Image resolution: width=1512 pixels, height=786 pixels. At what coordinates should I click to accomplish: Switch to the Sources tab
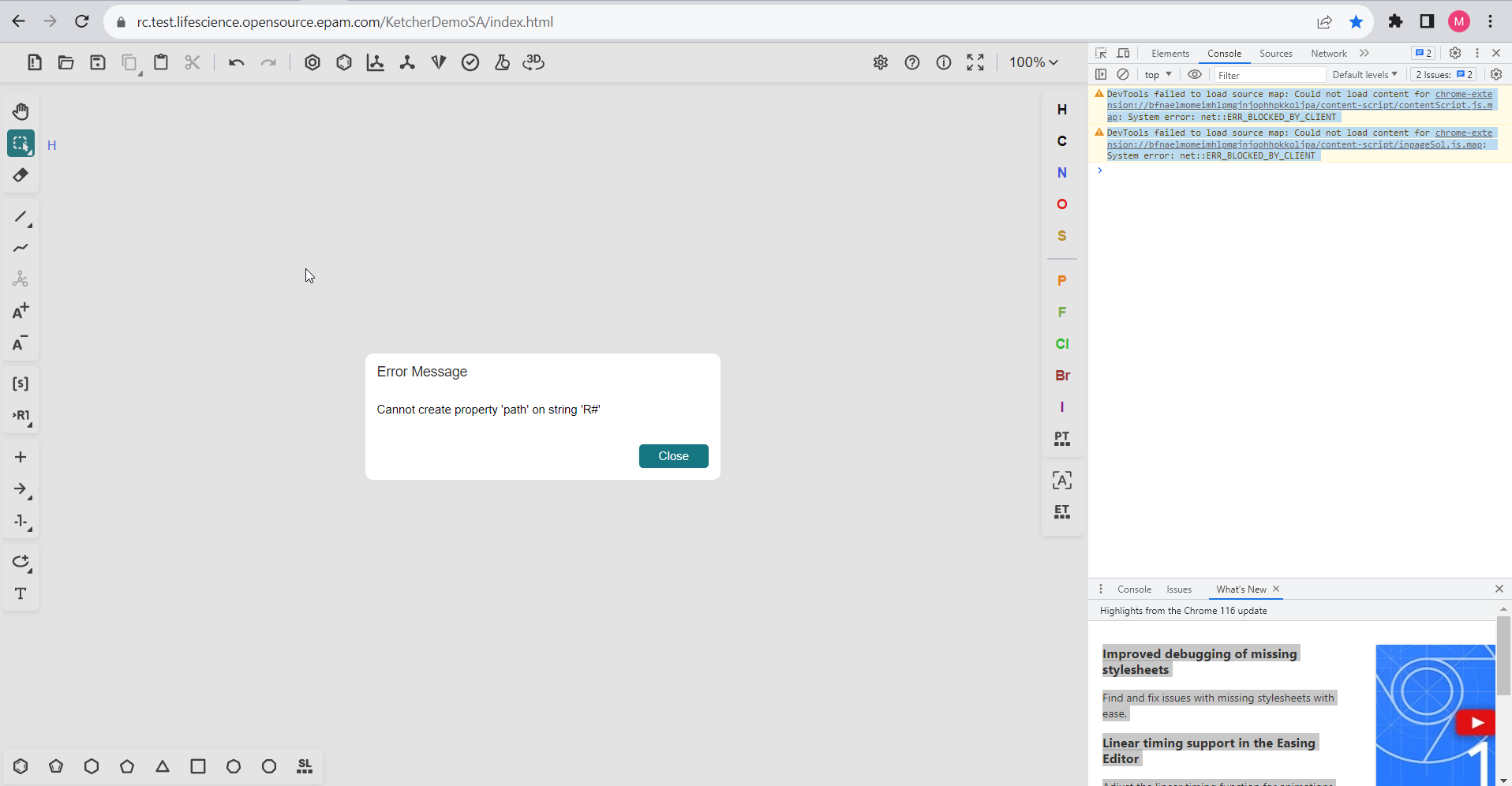(x=1275, y=54)
